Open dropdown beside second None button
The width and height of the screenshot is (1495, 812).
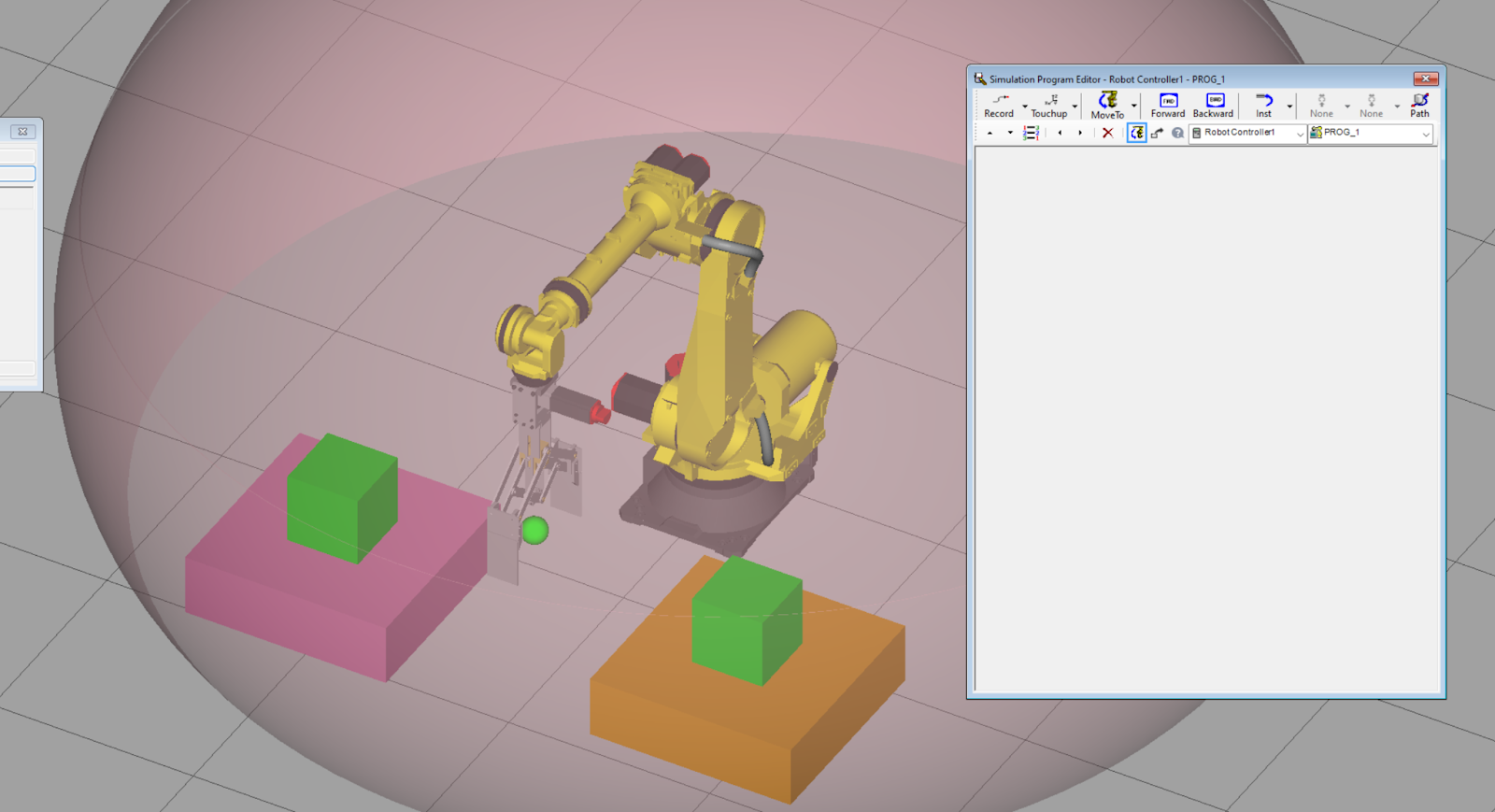tap(1397, 107)
